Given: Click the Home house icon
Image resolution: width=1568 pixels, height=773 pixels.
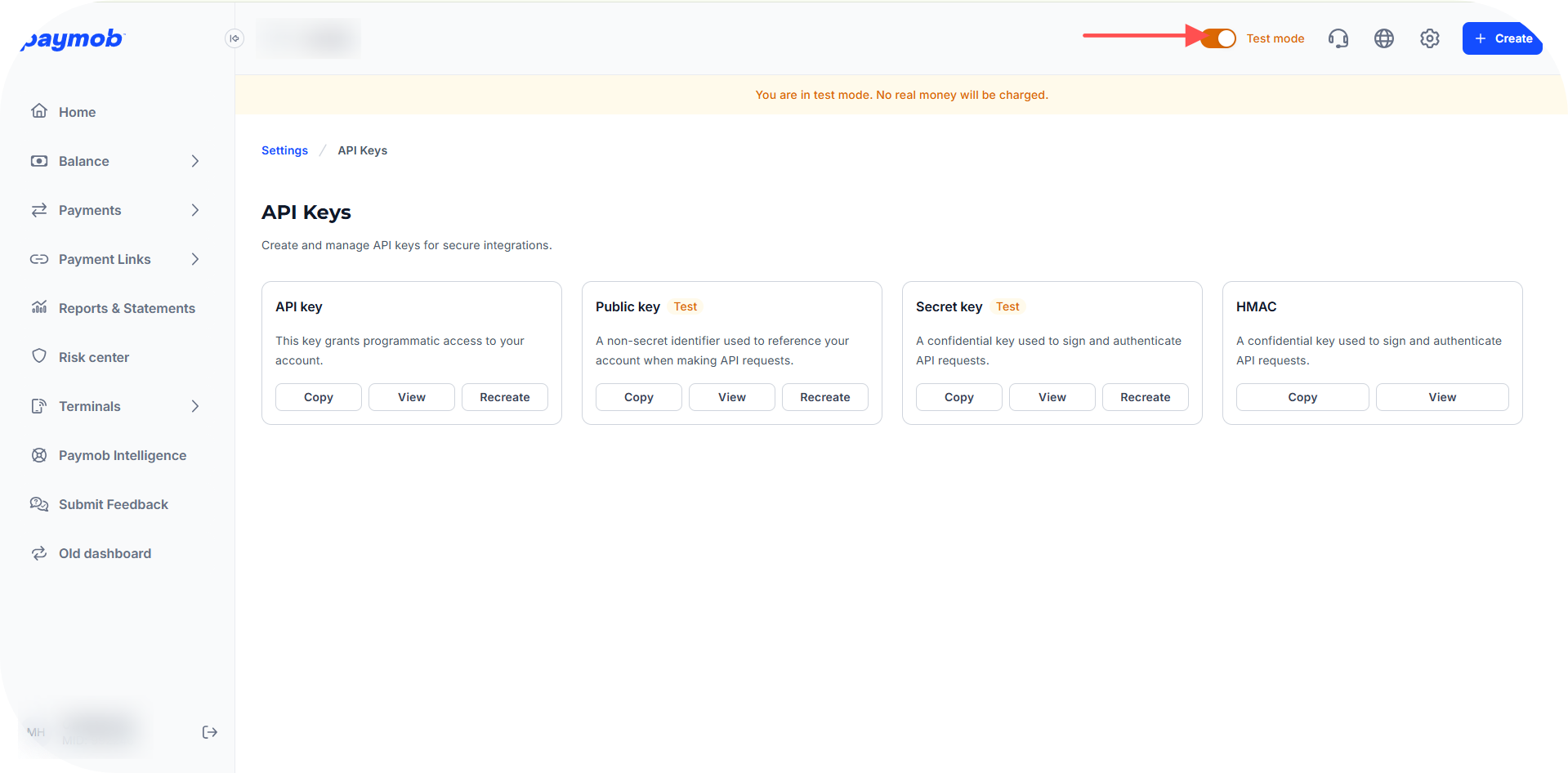Looking at the screenshot, I should coord(39,111).
